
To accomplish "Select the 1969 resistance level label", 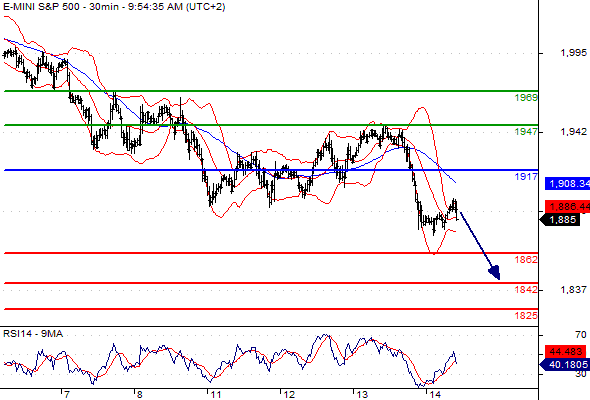I will [526, 98].
